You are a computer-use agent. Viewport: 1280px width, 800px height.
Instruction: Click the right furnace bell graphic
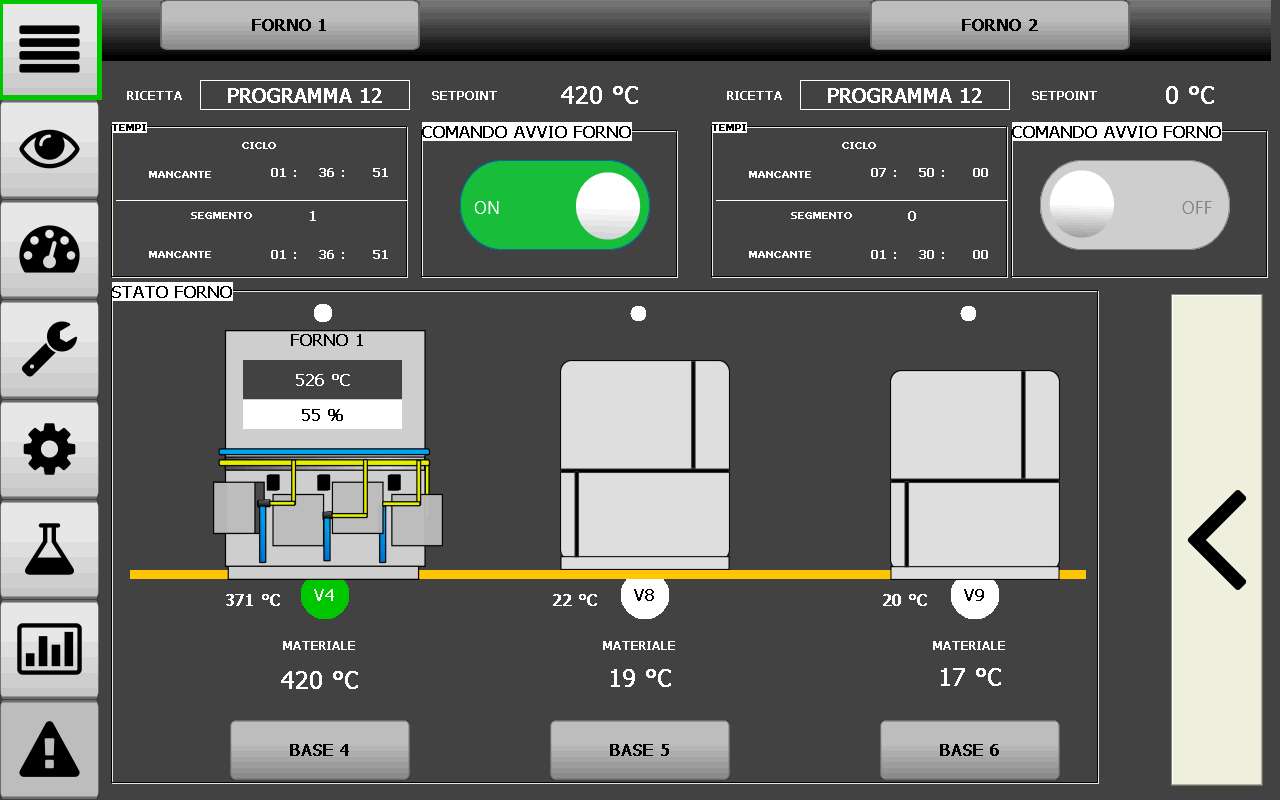[975, 475]
